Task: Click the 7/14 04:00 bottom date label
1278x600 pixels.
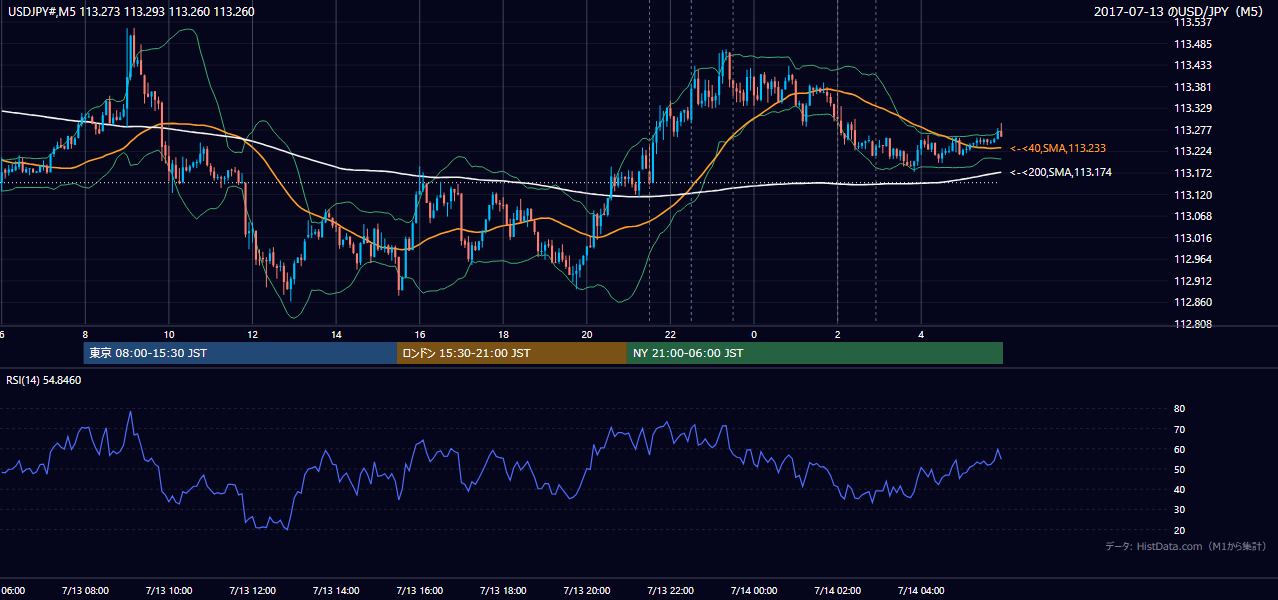Action: (x=920, y=590)
